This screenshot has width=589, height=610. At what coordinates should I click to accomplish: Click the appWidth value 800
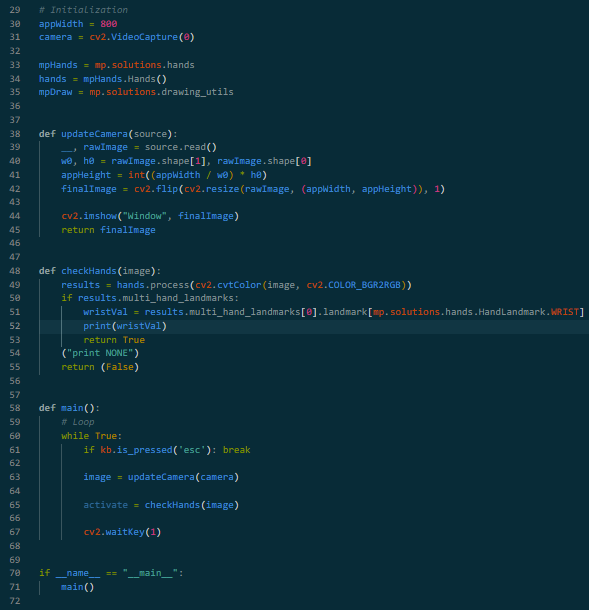pyautogui.click(x=109, y=24)
